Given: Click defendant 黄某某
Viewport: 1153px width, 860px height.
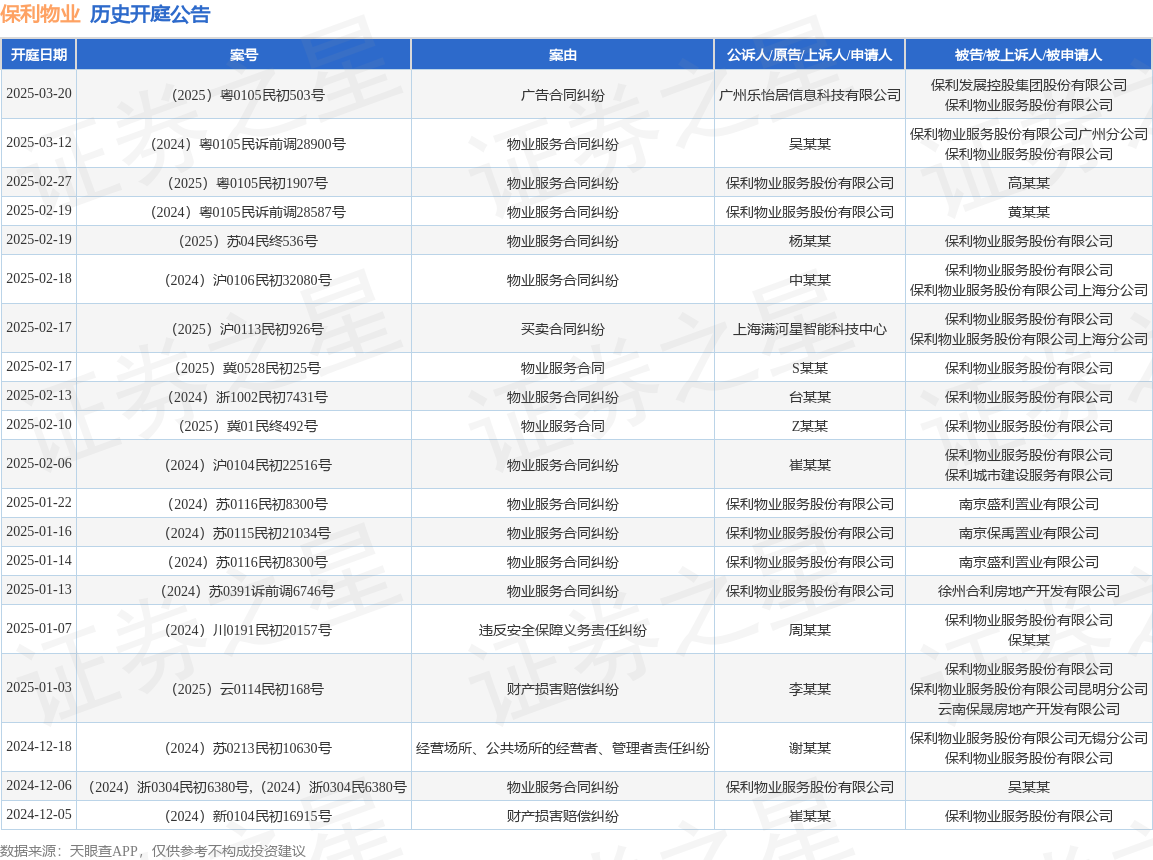Looking at the screenshot, I should [x=1029, y=212].
